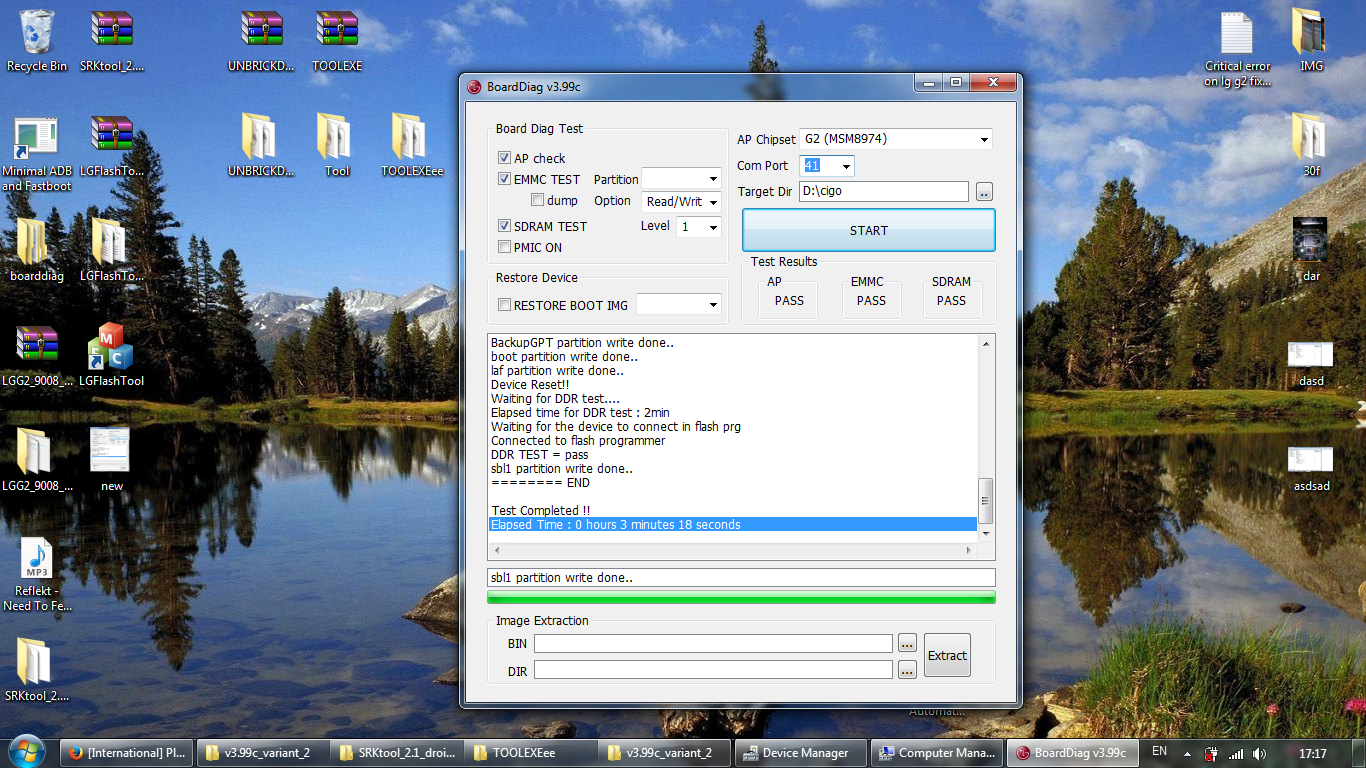Click the Extract button

tap(947, 656)
